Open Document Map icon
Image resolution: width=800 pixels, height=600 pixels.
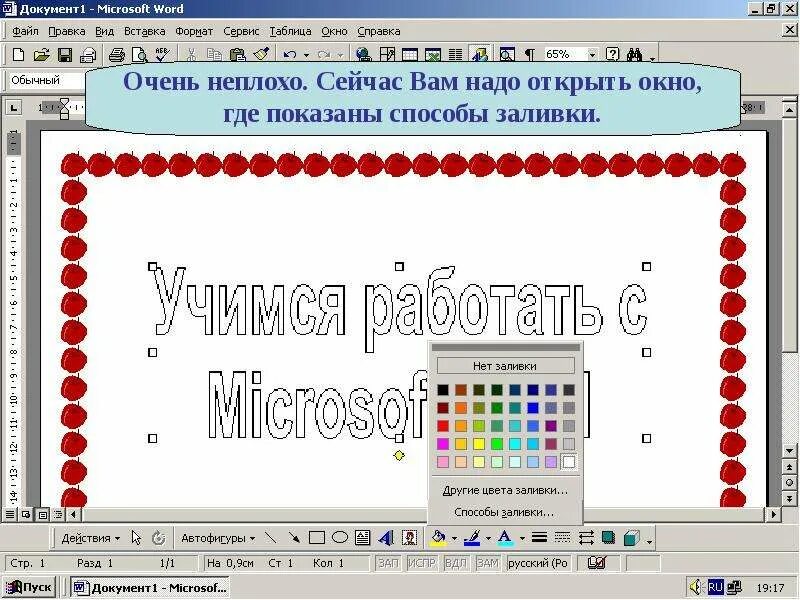pos(507,54)
